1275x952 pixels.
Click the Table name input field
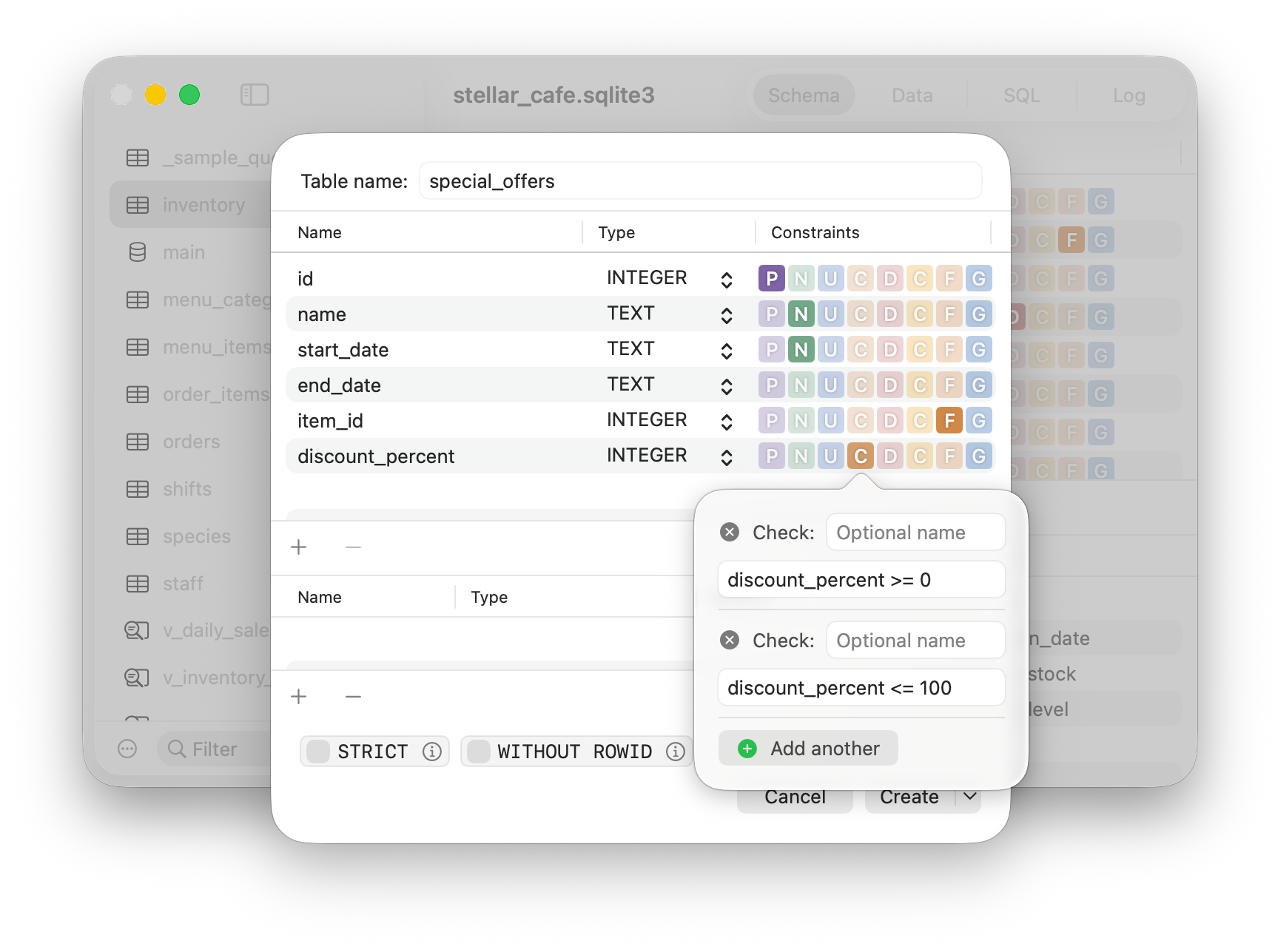click(699, 180)
